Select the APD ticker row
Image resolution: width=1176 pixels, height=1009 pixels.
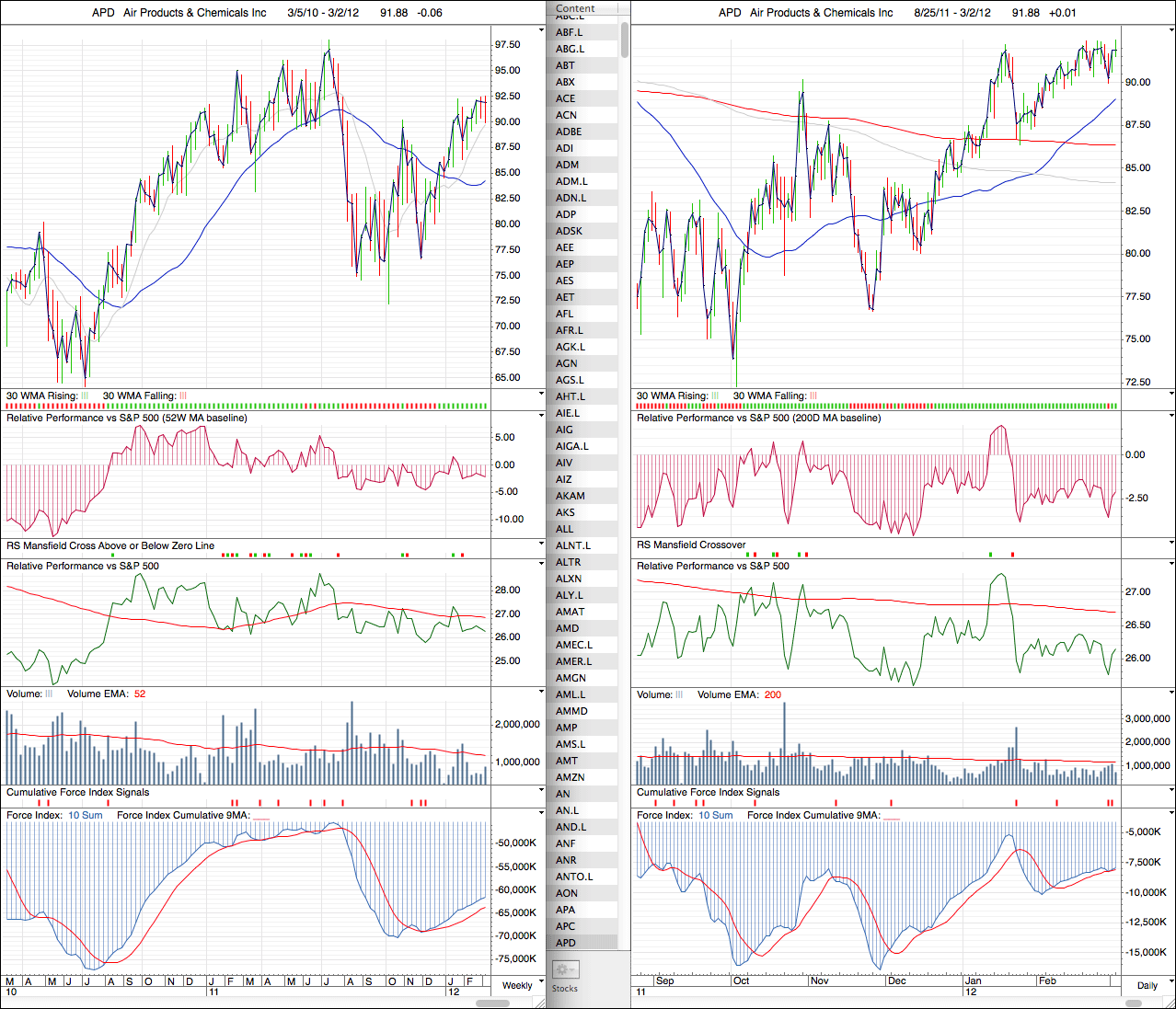click(x=566, y=943)
